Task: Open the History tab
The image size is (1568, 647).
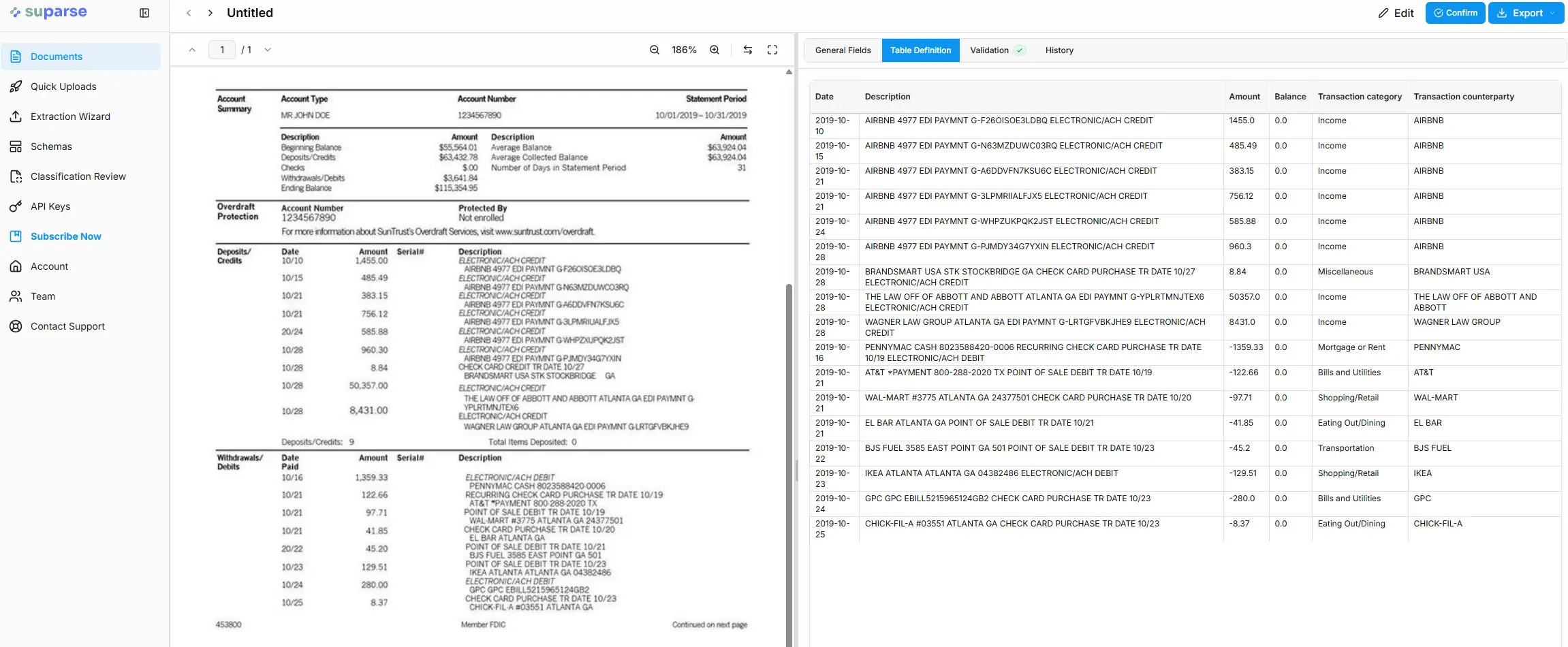Action: coord(1059,50)
